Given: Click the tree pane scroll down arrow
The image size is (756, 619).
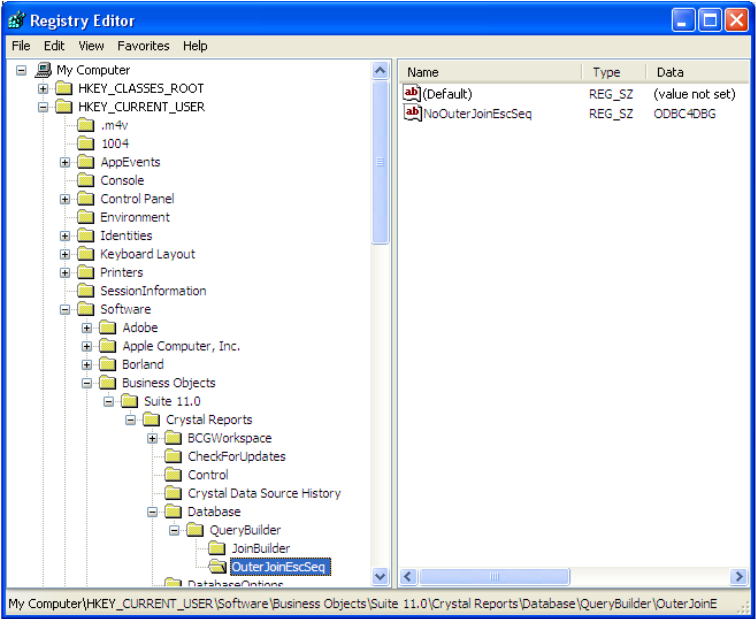Looking at the screenshot, I should coord(380,577).
